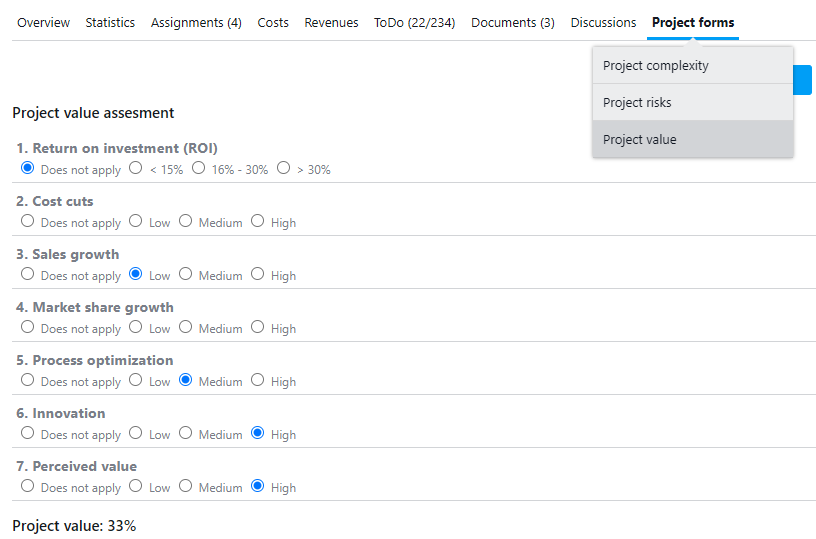Open the Overview tab
This screenshot has height=539, width=816.
(x=43, y=22)
